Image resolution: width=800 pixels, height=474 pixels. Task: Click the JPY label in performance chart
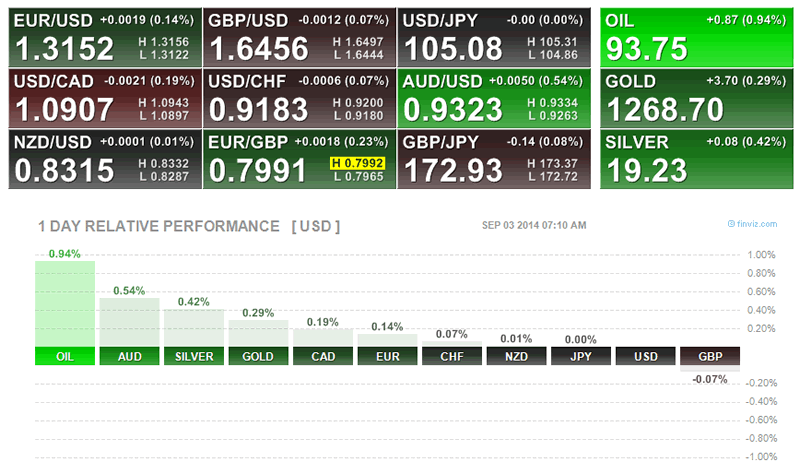581,356
